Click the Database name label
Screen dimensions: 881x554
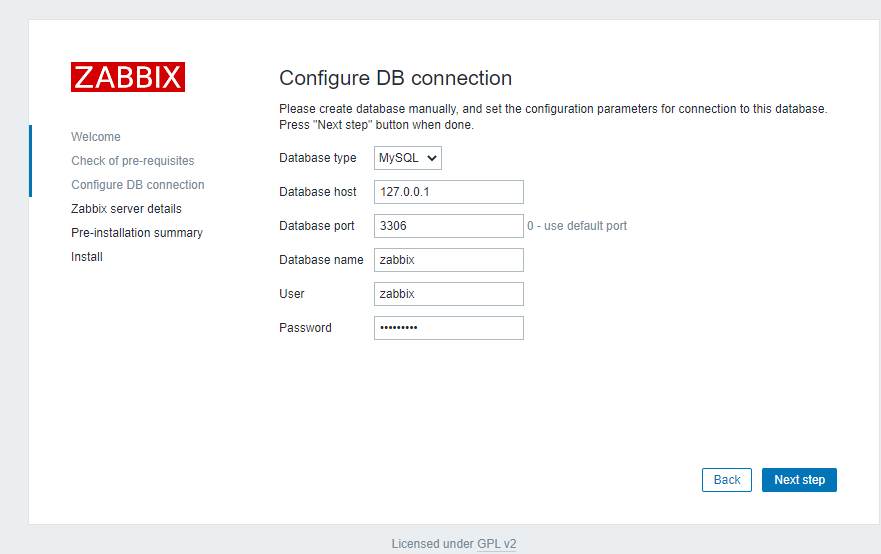pos(321,260)
